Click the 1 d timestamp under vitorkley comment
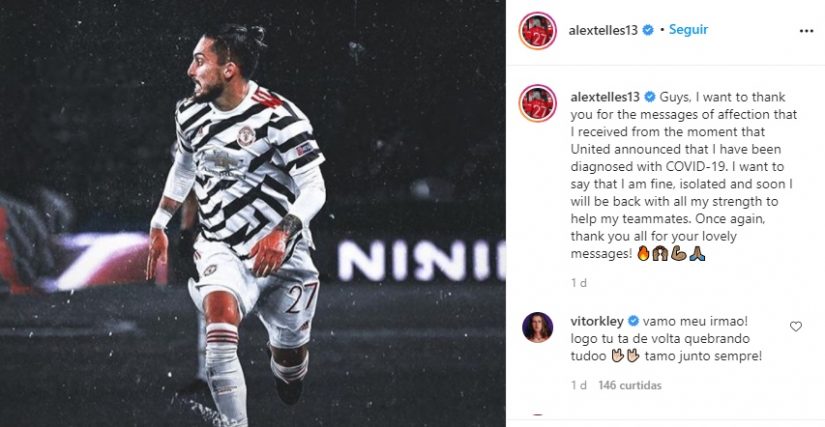This screenshot has width=825, height=427. pos(579,385)
